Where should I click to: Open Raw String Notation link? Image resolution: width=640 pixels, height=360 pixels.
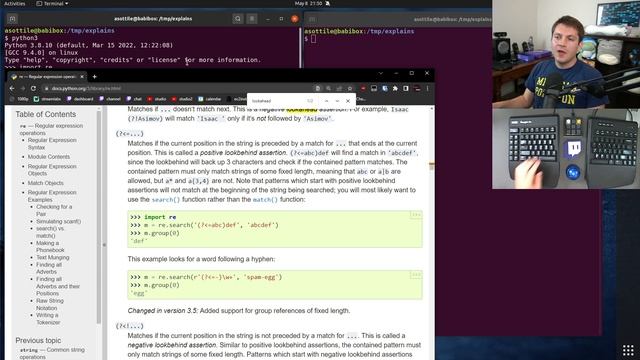coord(50,304)
